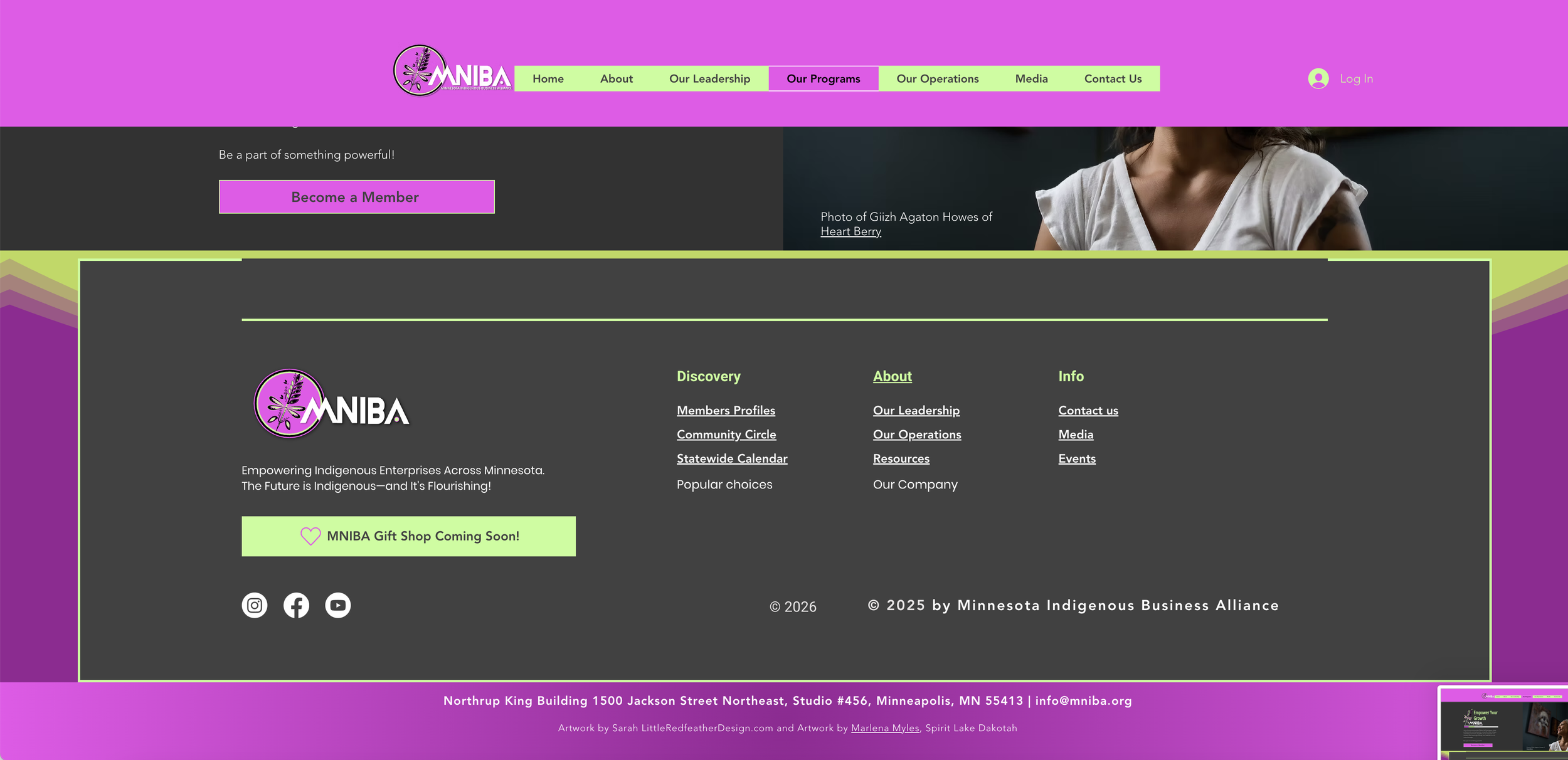Viewport: 1568px width, 760px height.
Task: Click the MNIBA Gift Shop Coming Soon banner
Action: click(408, 536)
